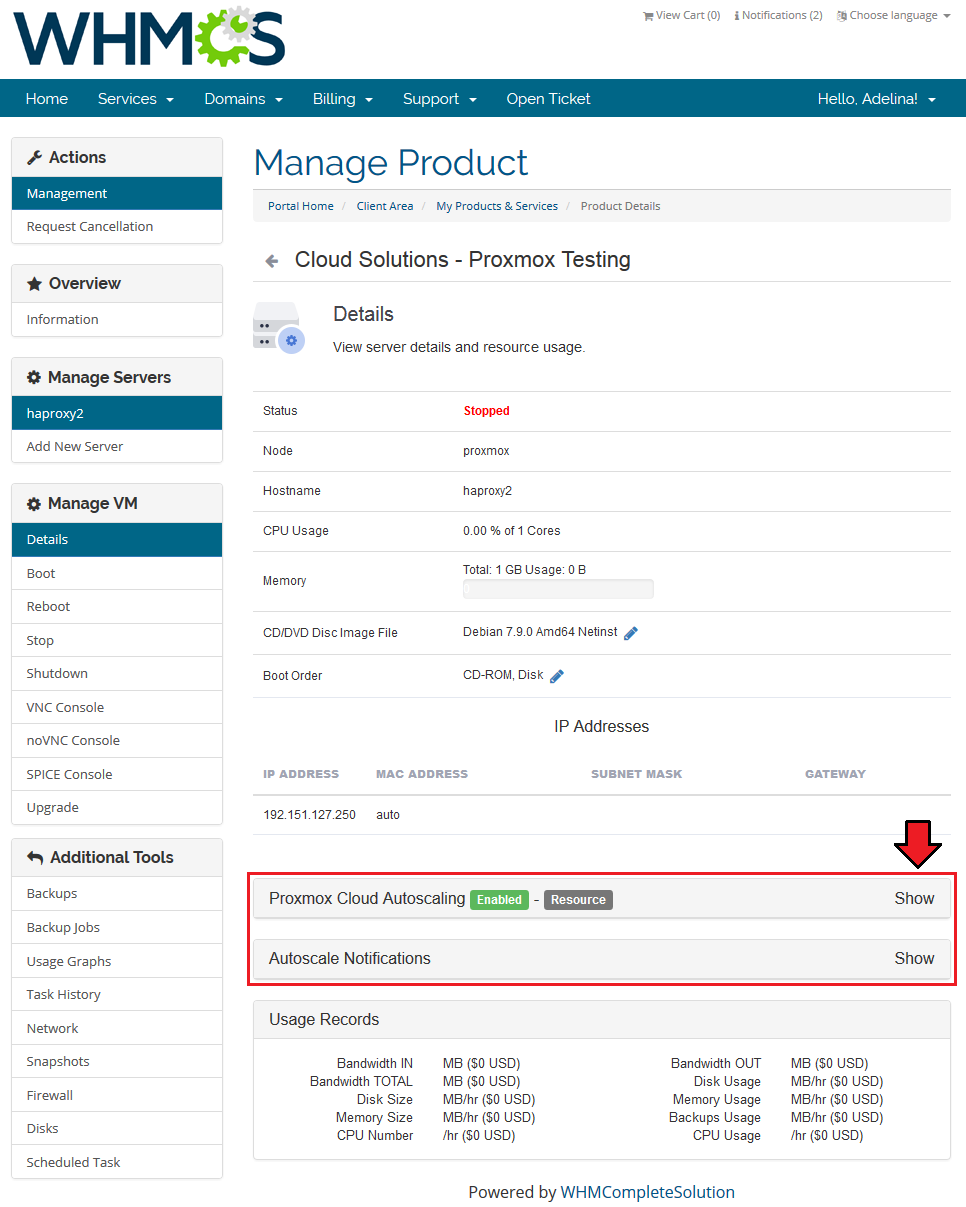This screenshot has height=1207, width=966.
Task: Click Stop in Manage VM
Action: [x=117, y=640]
